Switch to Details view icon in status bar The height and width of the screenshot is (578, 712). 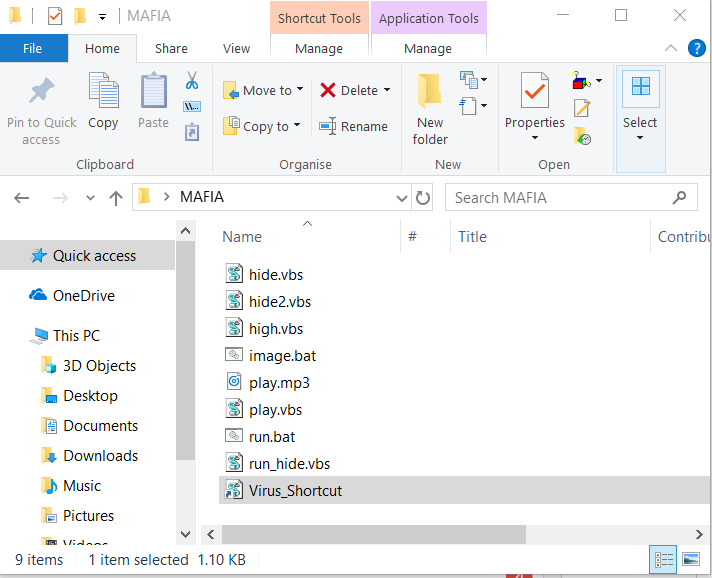tap(663, 559)
